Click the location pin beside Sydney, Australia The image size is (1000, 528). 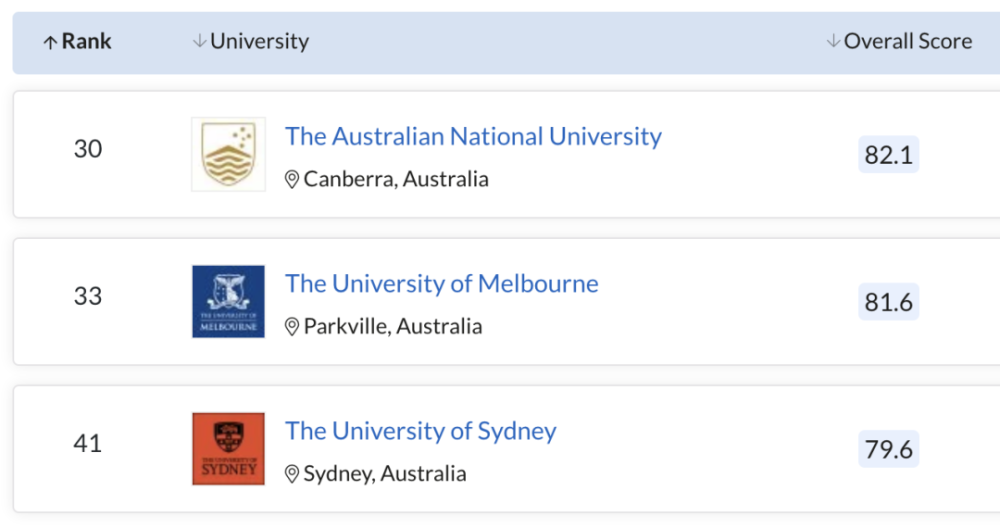click(x=291, y=474)
